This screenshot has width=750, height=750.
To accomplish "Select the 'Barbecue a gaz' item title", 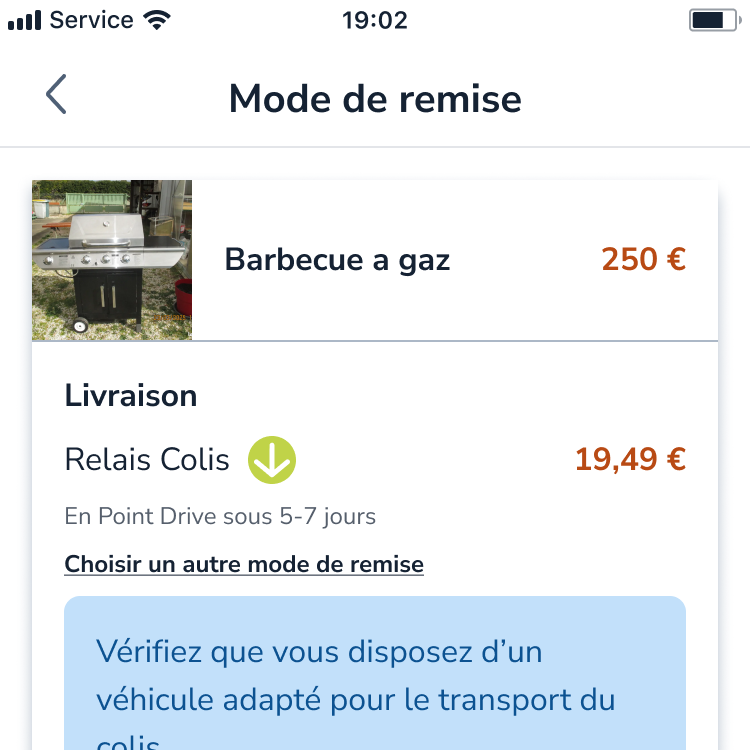I will [337, 260].
